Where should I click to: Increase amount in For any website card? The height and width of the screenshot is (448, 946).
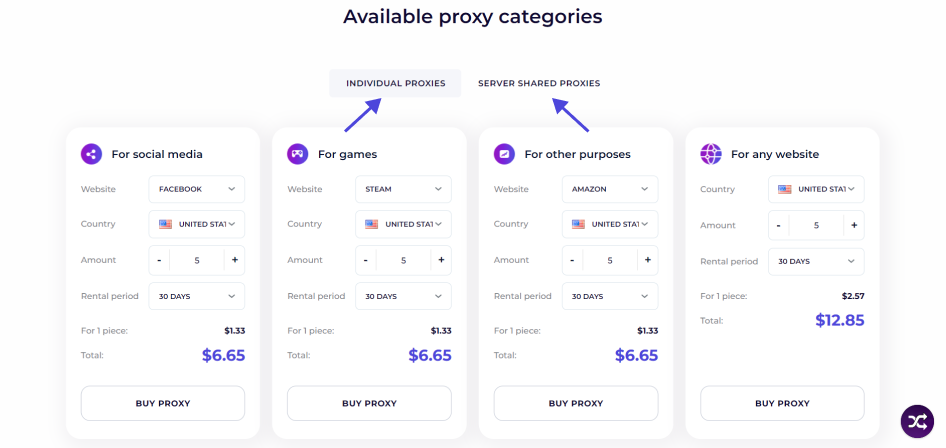click(854, 225)
